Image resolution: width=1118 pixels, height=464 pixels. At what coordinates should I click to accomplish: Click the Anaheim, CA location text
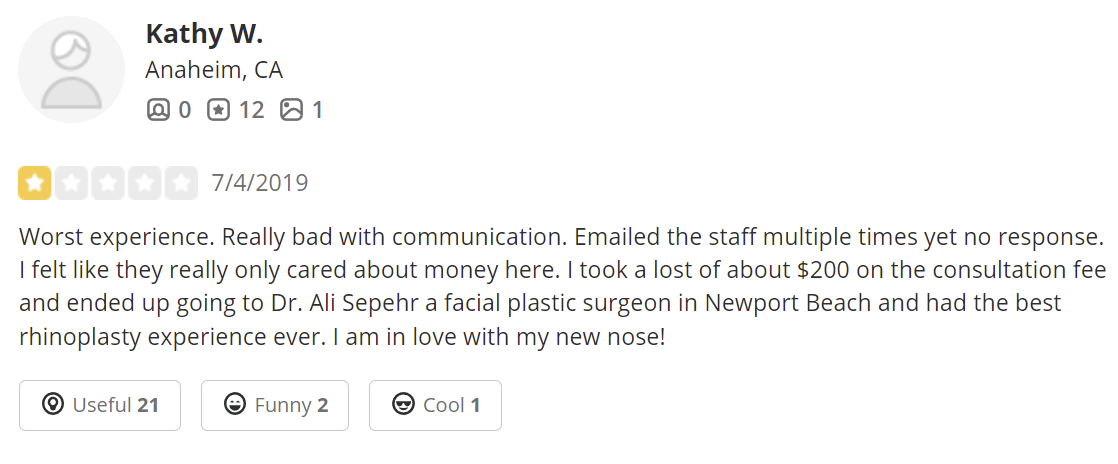pyautogui.click(x=214, y=71)
